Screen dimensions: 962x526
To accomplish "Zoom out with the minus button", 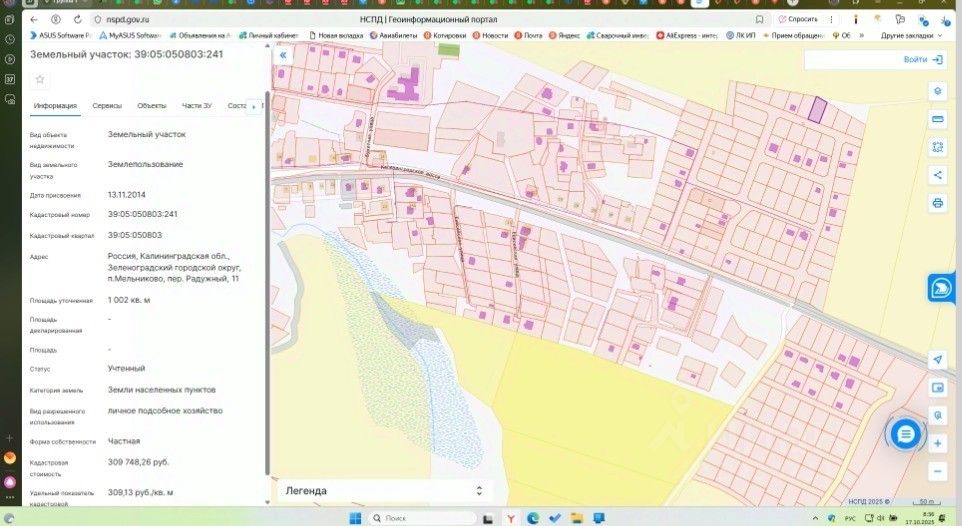I will (x=938, y=471).
